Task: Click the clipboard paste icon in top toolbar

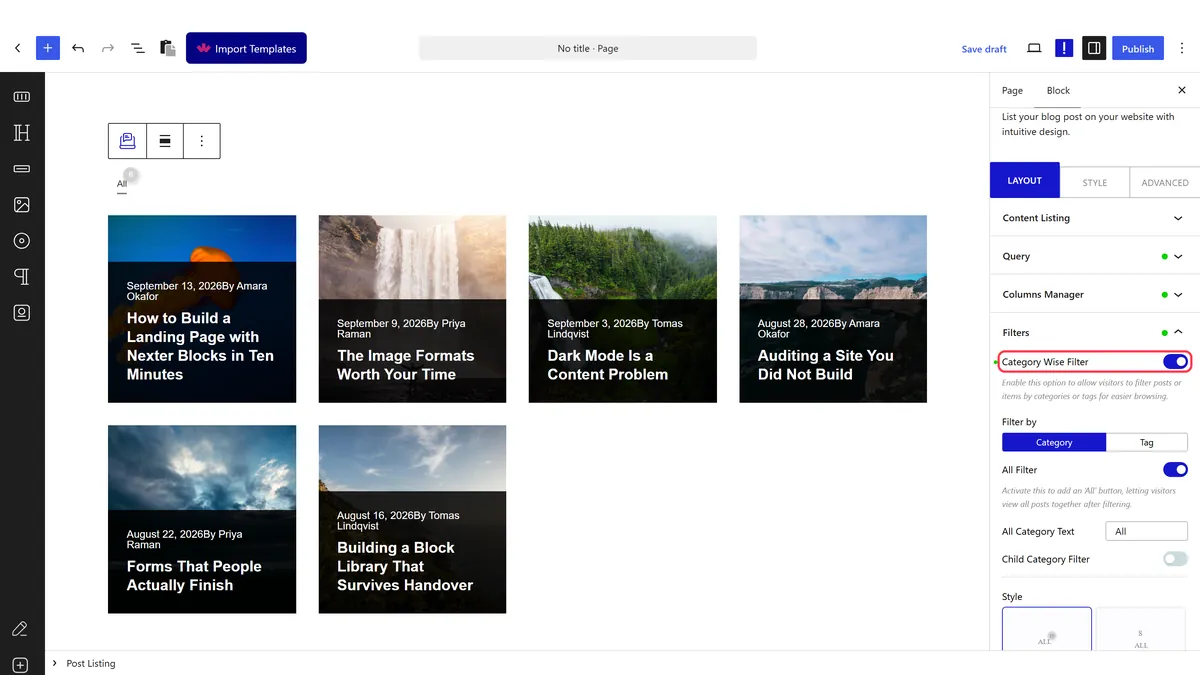Action: tap(168, 48)
